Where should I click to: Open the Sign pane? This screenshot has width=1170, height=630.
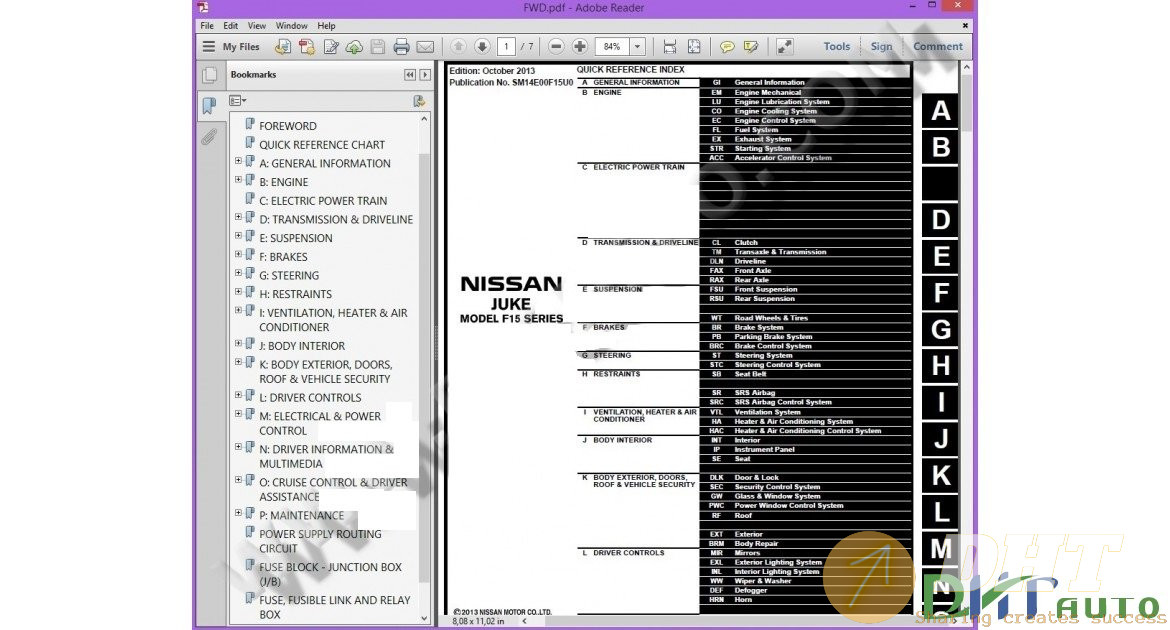tap(881, 46)
